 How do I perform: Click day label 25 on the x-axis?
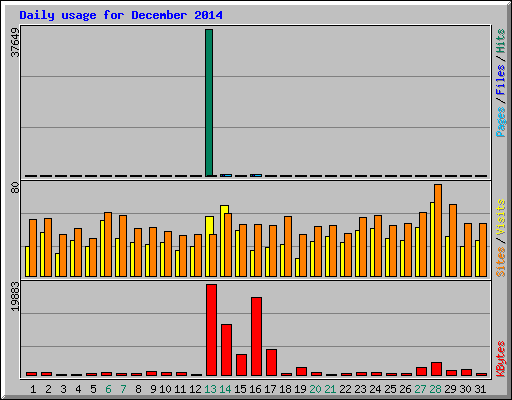click(390, 389)
